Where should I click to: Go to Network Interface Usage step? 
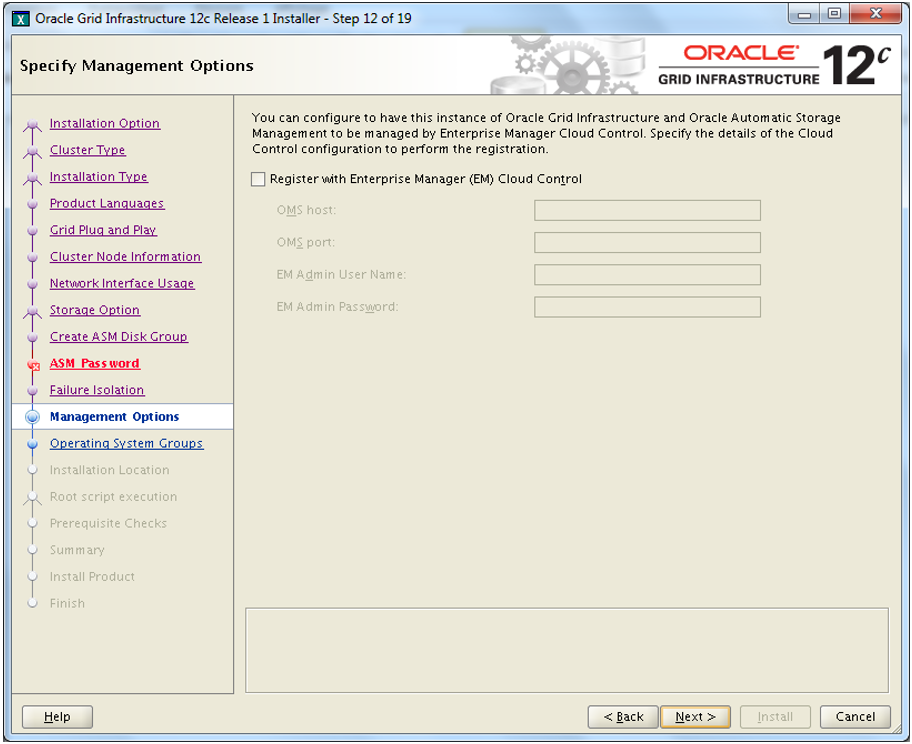pos(122,283)
